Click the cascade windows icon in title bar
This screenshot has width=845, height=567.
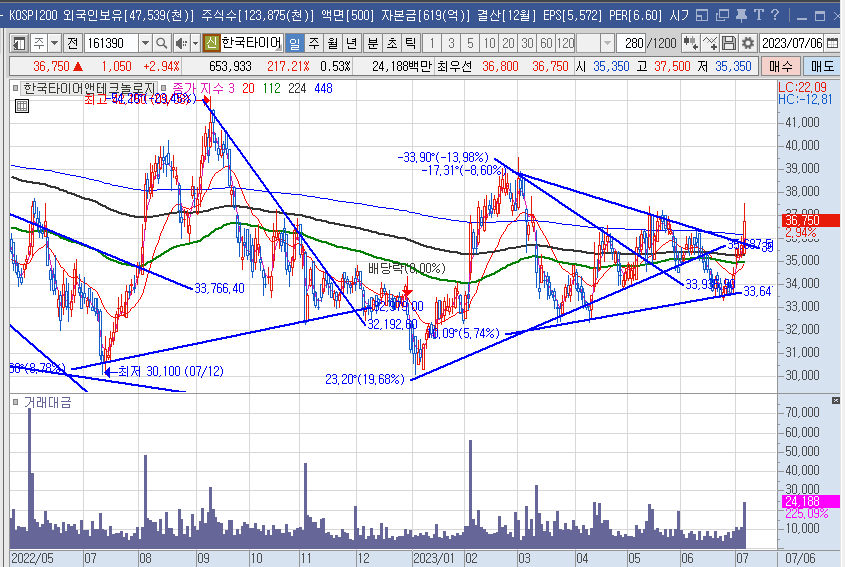[x=722, y=15]
